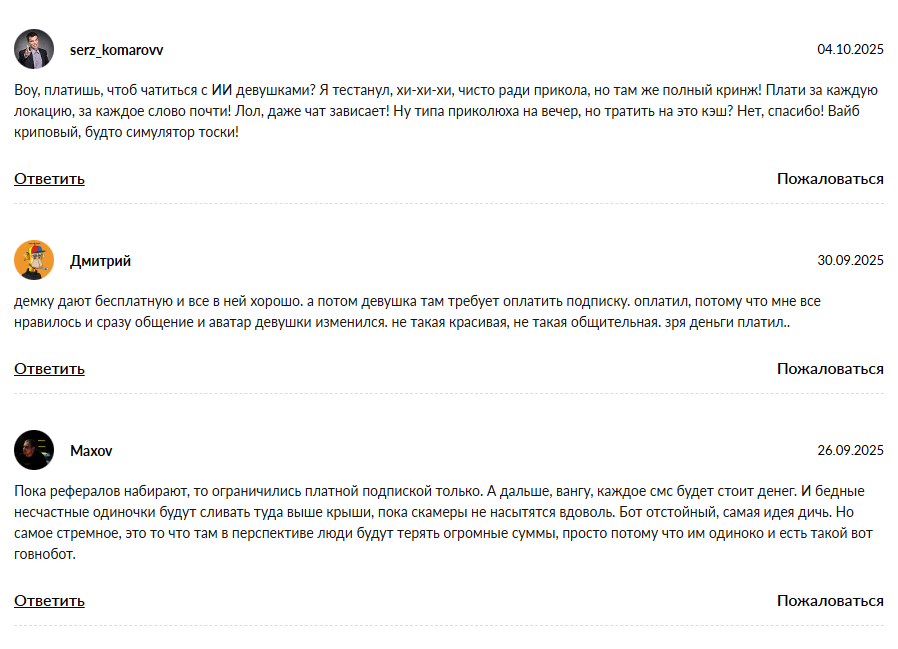Click Maxov's dark round avatar

[x=34, y=450]
